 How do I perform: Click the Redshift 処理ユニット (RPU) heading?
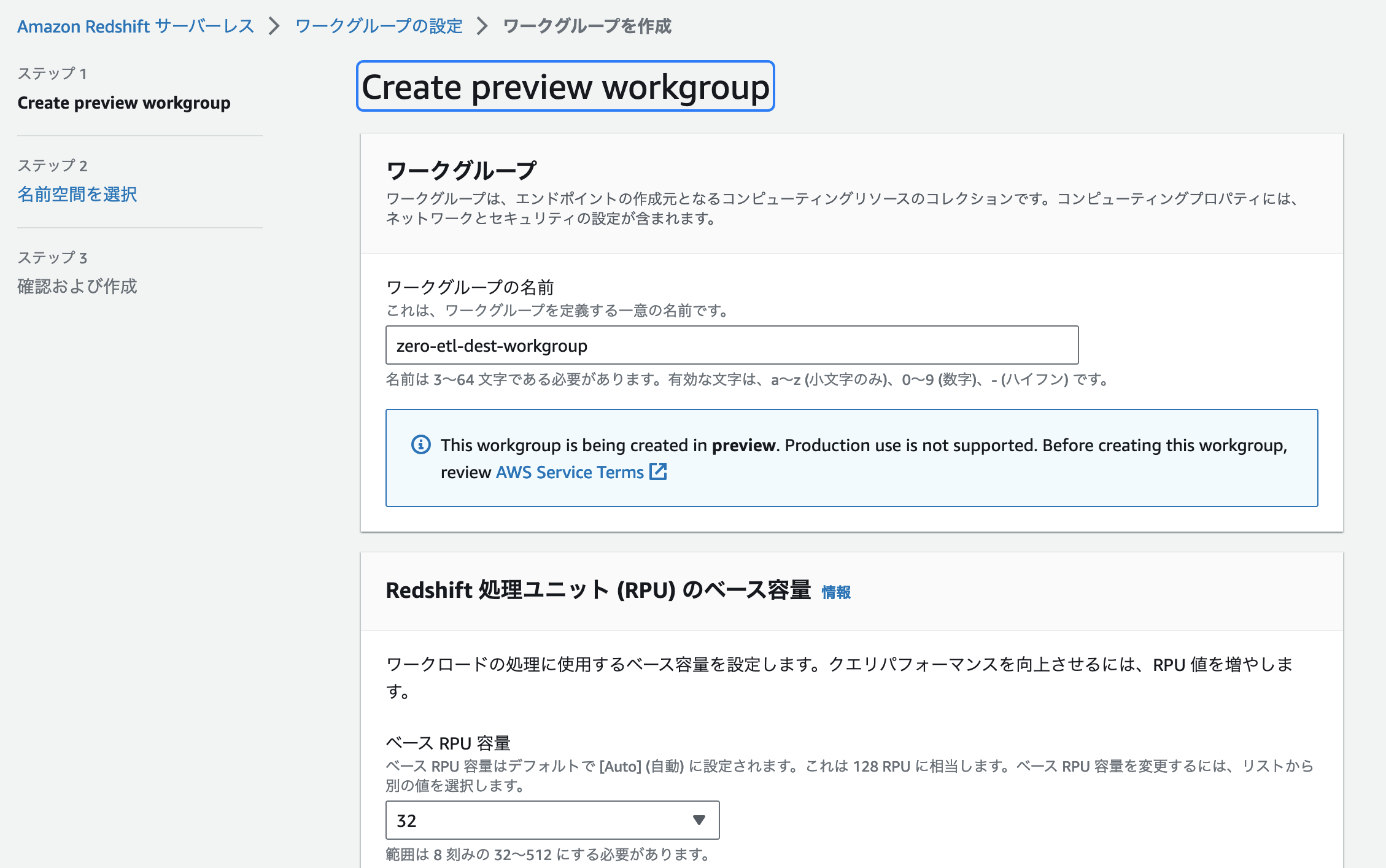click(598, 590)
